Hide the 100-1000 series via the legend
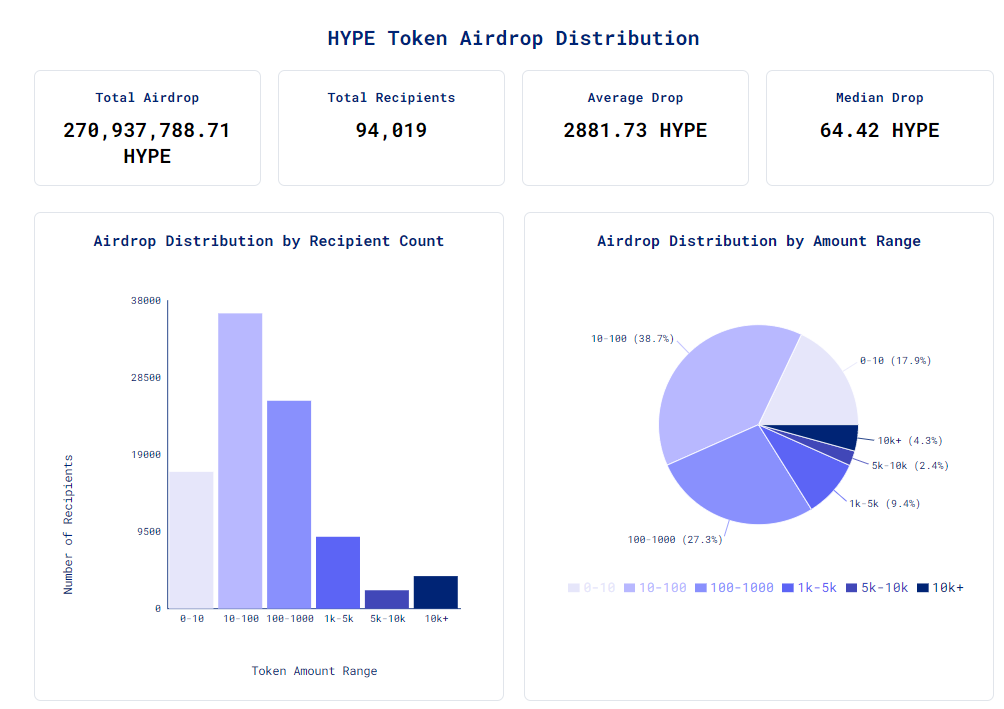Viewport: 1004px width, 709px height. click(x=733, y=588)
